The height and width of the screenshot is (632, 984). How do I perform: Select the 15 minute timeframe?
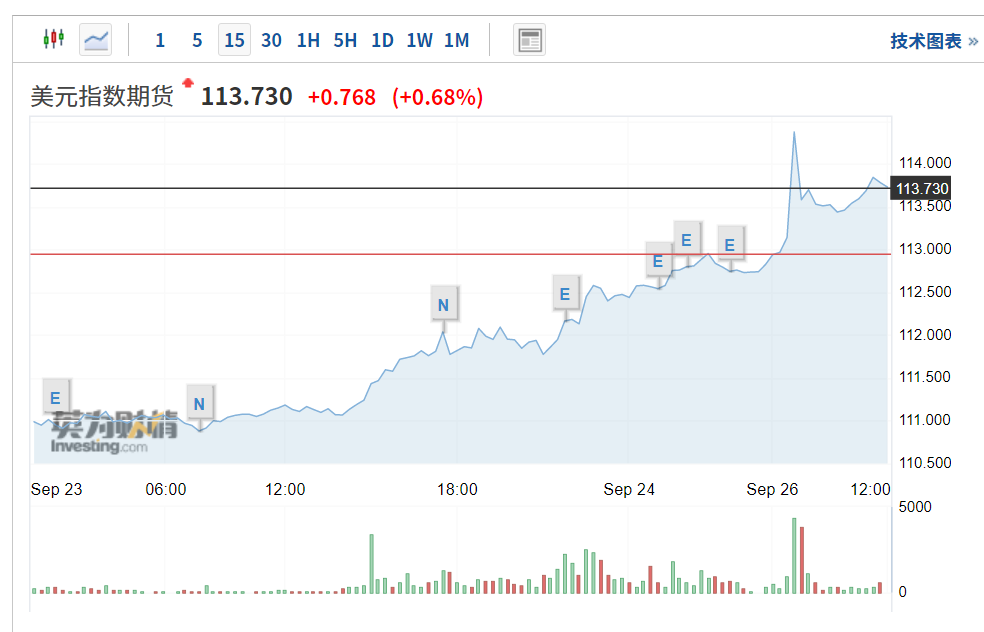234,40
